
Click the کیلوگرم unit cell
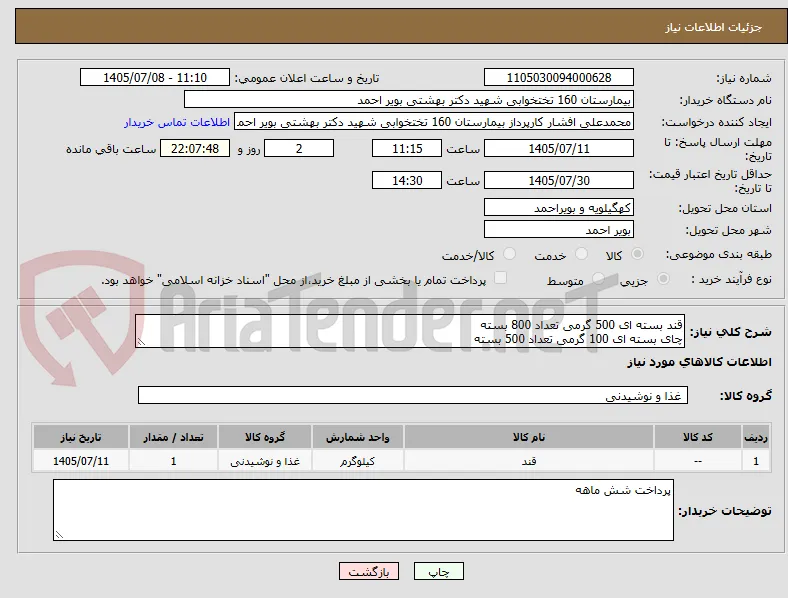click(x=357, y=461)
